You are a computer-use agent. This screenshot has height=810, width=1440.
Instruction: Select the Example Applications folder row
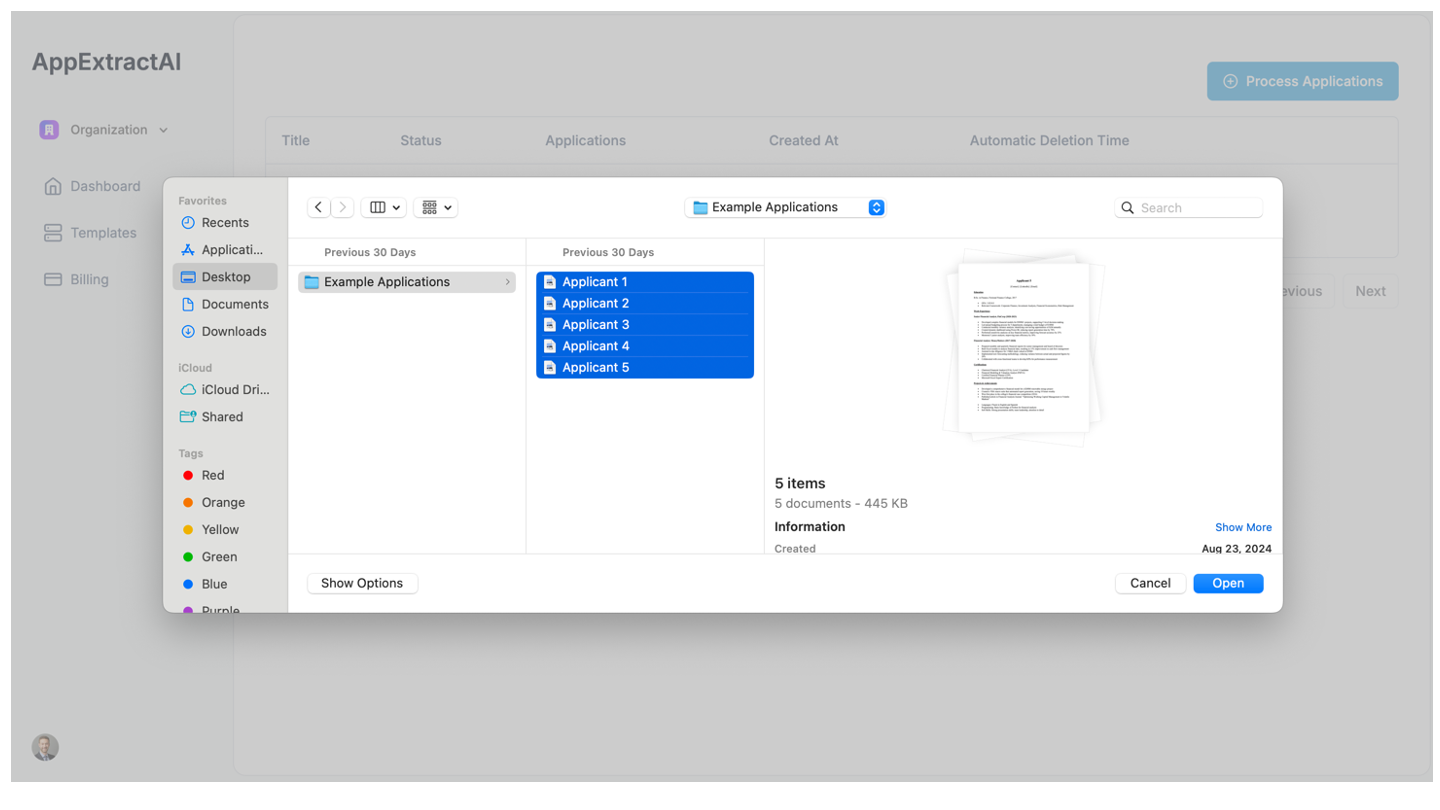tap(407, 282)
